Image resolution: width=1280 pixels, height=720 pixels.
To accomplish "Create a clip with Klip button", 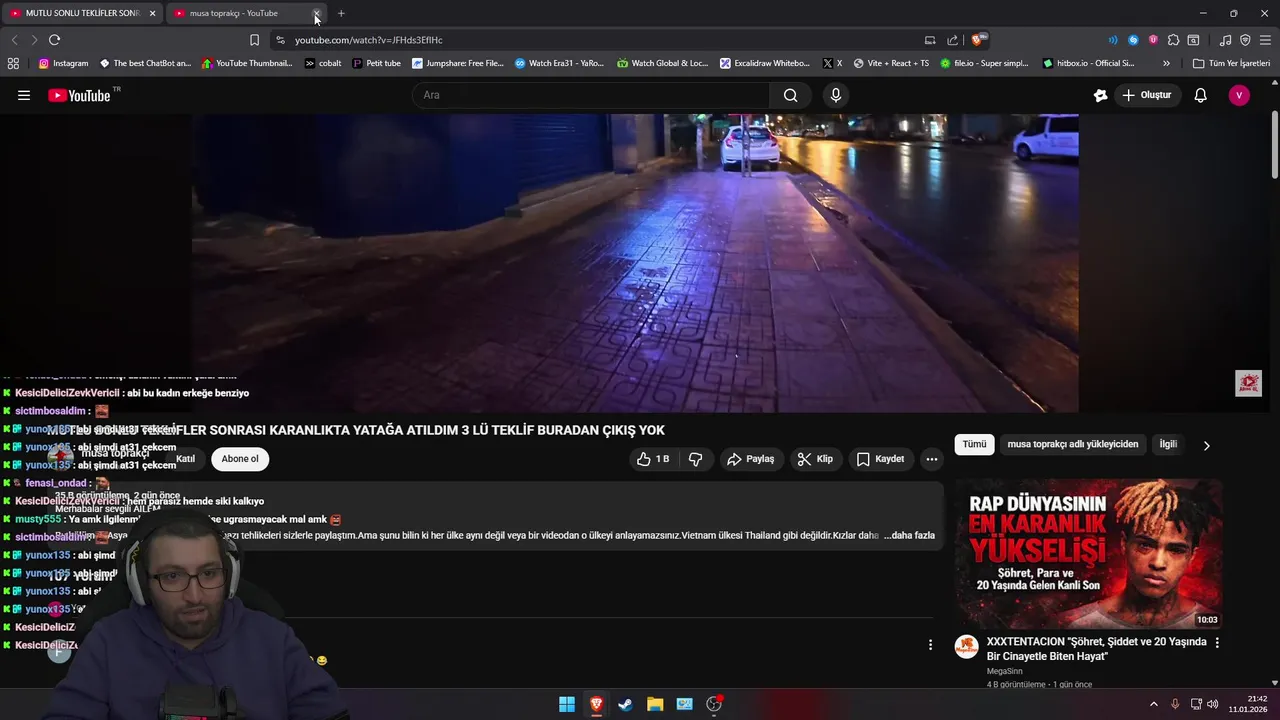I will (x=815, y=459).
